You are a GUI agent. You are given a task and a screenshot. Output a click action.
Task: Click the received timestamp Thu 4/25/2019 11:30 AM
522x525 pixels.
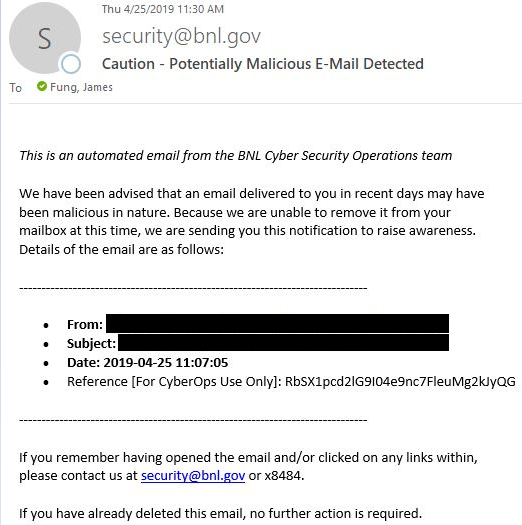click(x=163, y=9)
